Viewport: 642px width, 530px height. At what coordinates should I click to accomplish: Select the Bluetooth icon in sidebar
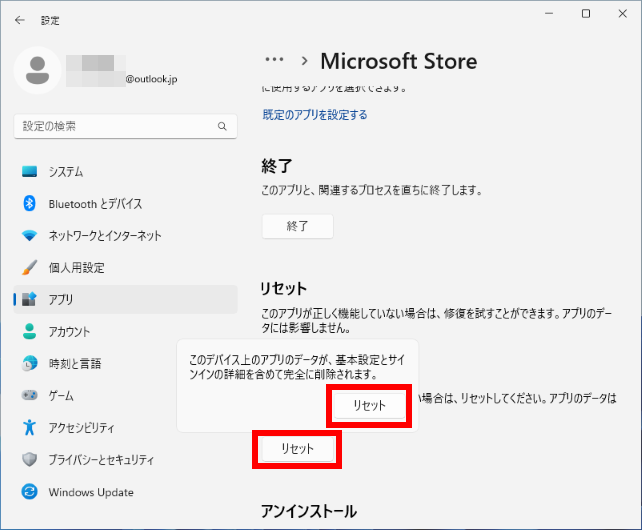29,203
